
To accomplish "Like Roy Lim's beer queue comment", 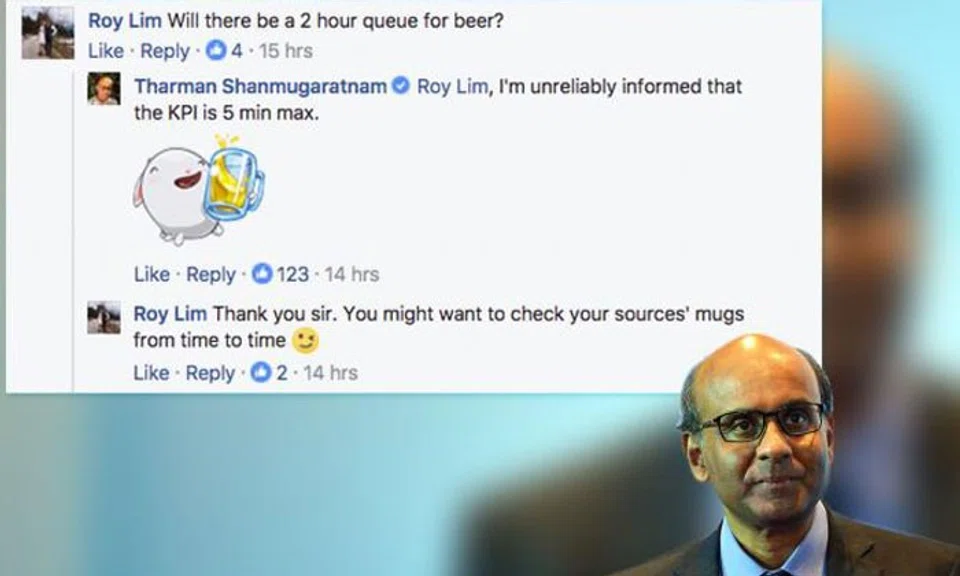I will click(106, 51).
